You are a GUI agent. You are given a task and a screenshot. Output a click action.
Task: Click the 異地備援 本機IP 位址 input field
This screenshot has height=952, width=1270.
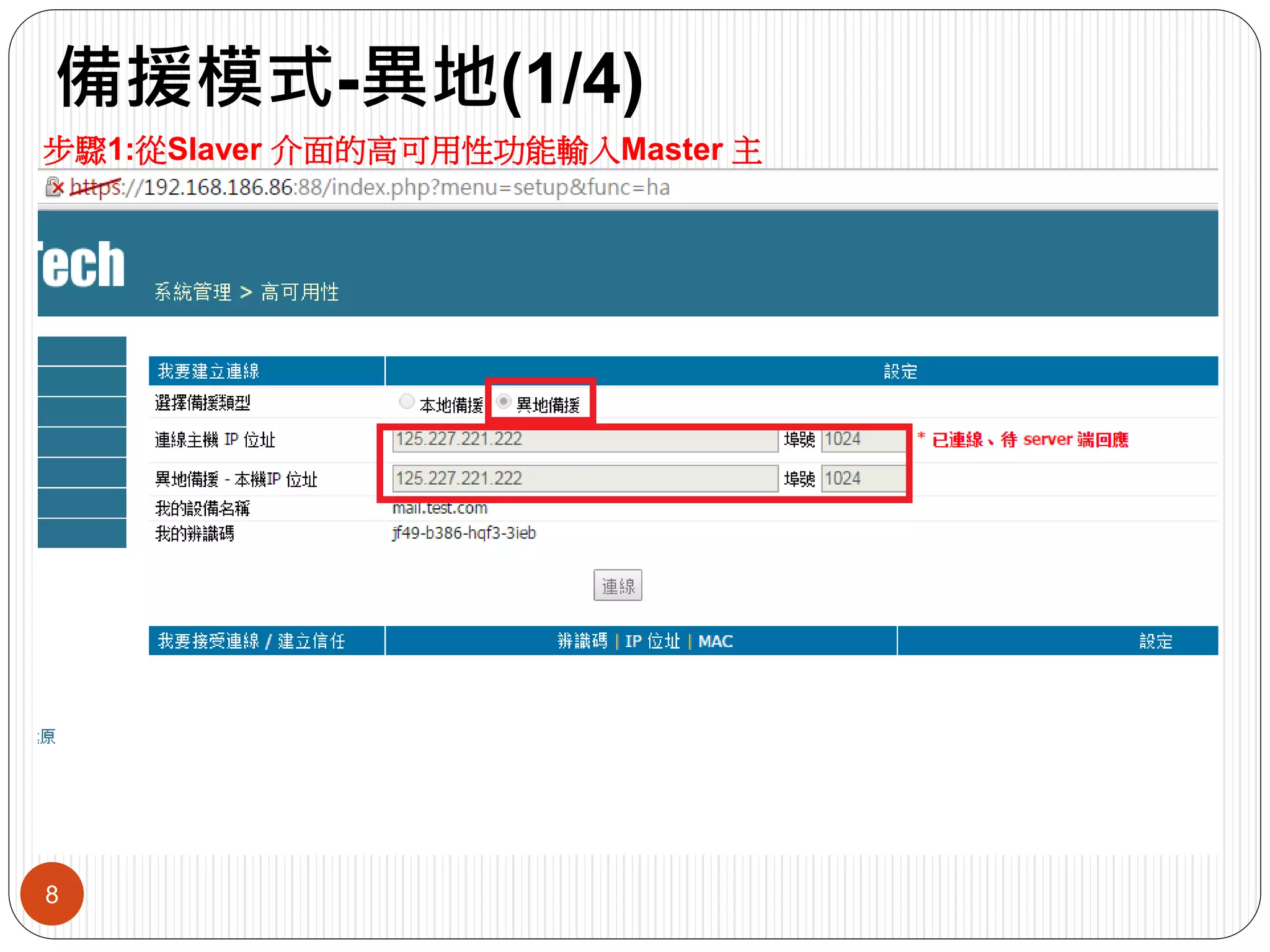585,478
